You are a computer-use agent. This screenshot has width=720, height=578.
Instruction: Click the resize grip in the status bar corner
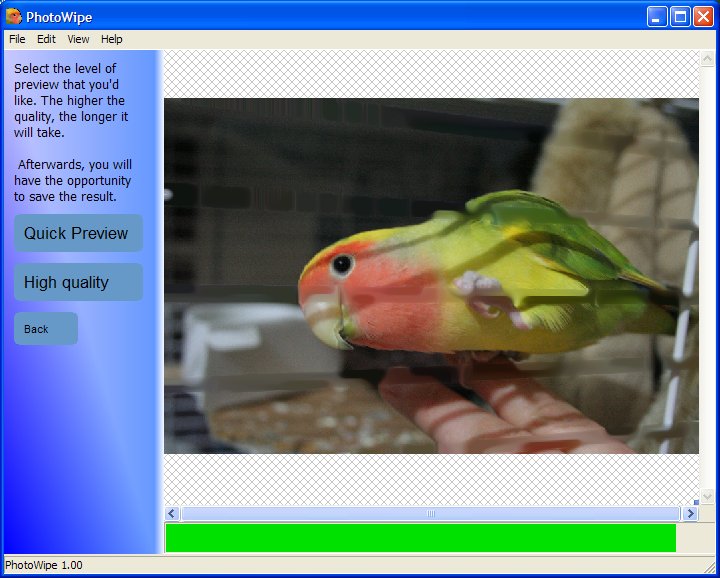[710, 566]
